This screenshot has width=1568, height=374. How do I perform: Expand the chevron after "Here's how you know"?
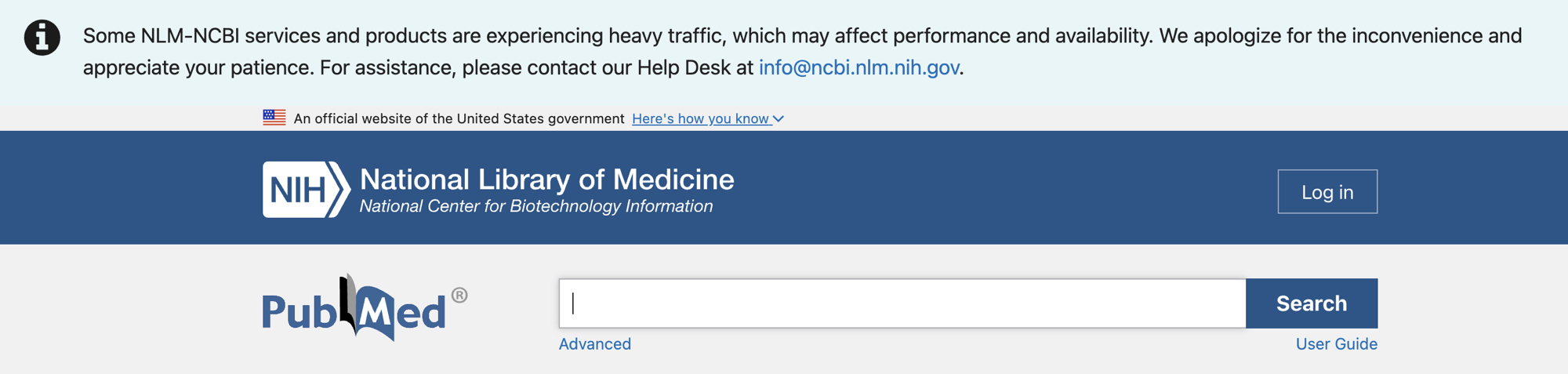pyautogui.click(x=779, y=118)
